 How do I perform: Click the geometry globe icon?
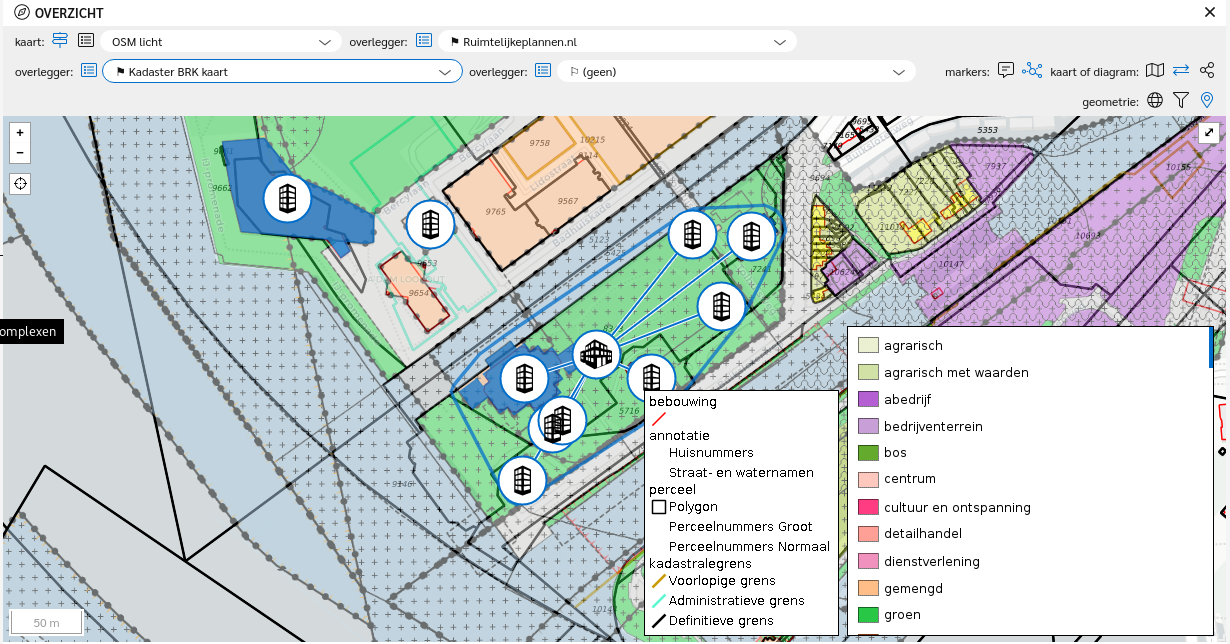pos(1155,100)
